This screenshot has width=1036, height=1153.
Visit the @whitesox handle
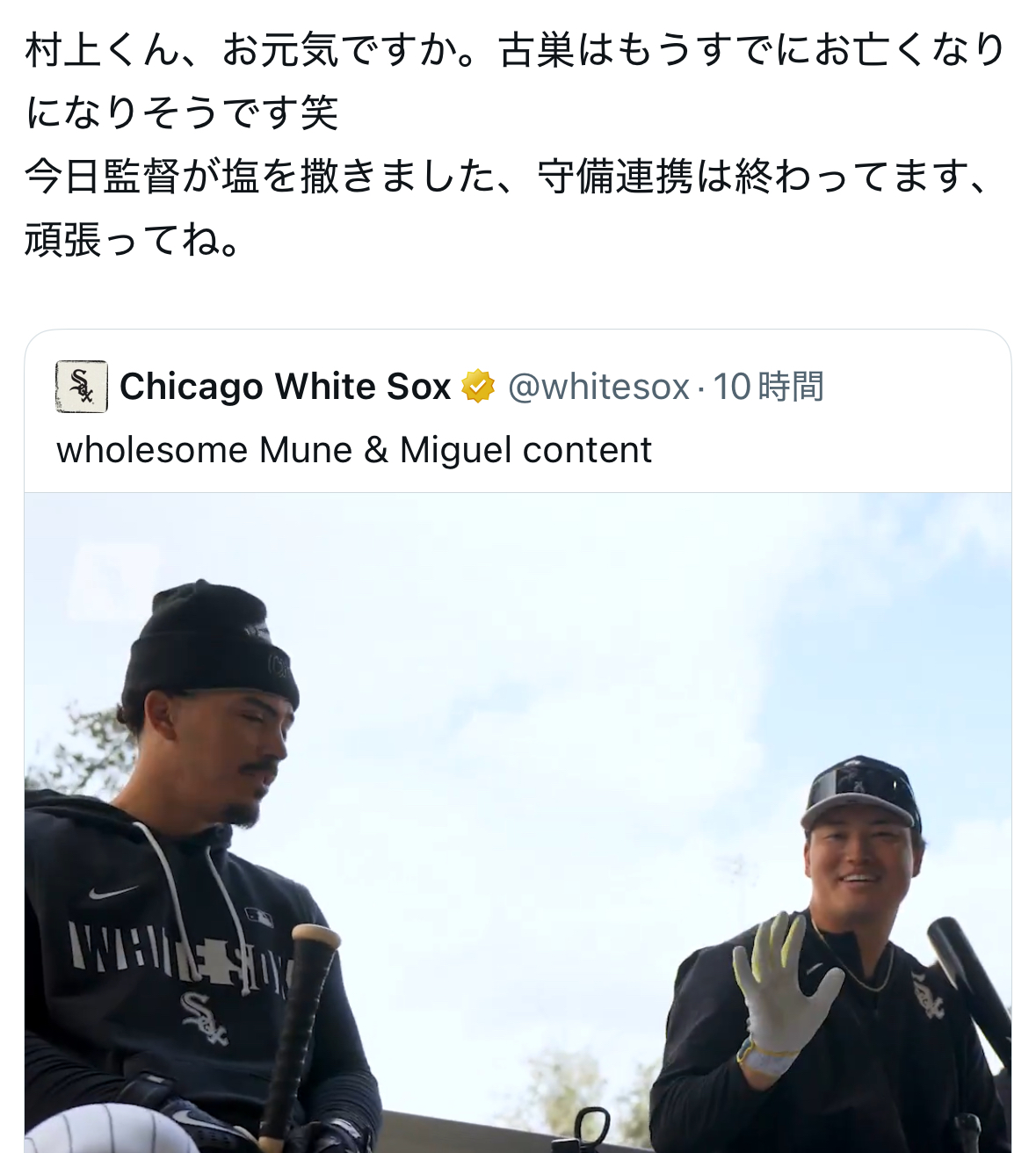598,387
